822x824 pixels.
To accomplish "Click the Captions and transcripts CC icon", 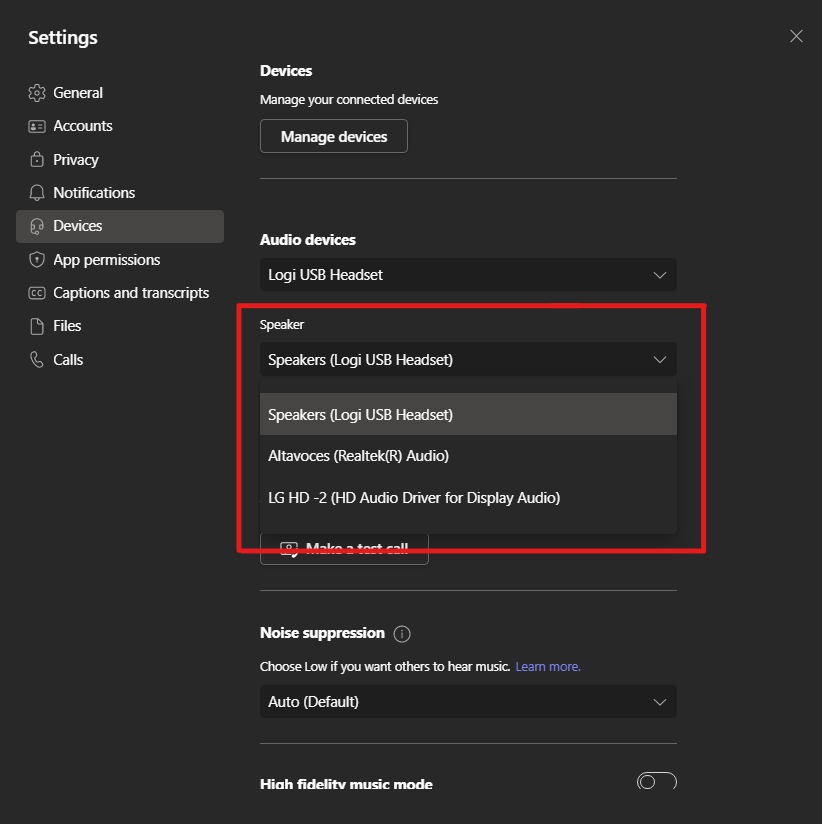I will coord(37,293).
